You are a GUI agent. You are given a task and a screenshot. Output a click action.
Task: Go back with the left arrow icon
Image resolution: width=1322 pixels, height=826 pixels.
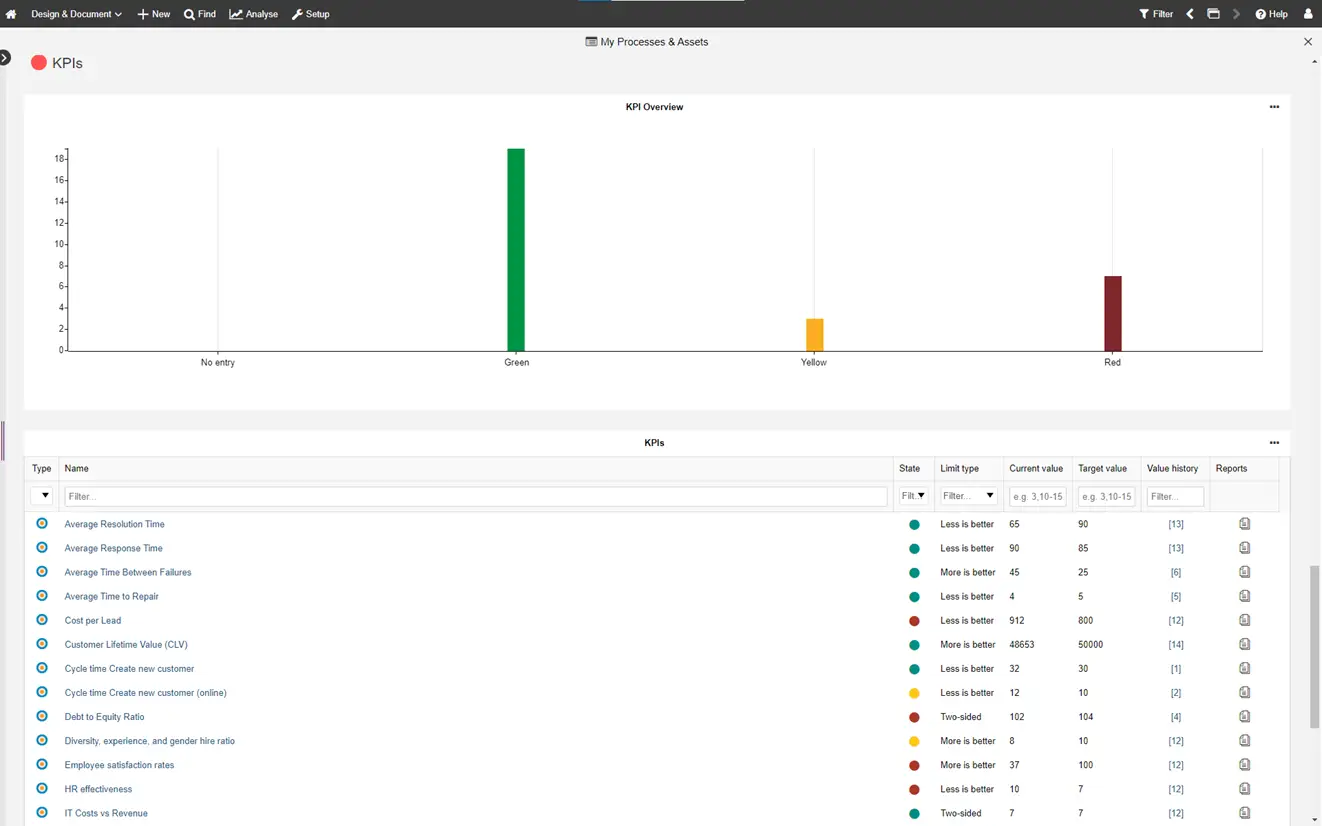(x=1190, y=14)
